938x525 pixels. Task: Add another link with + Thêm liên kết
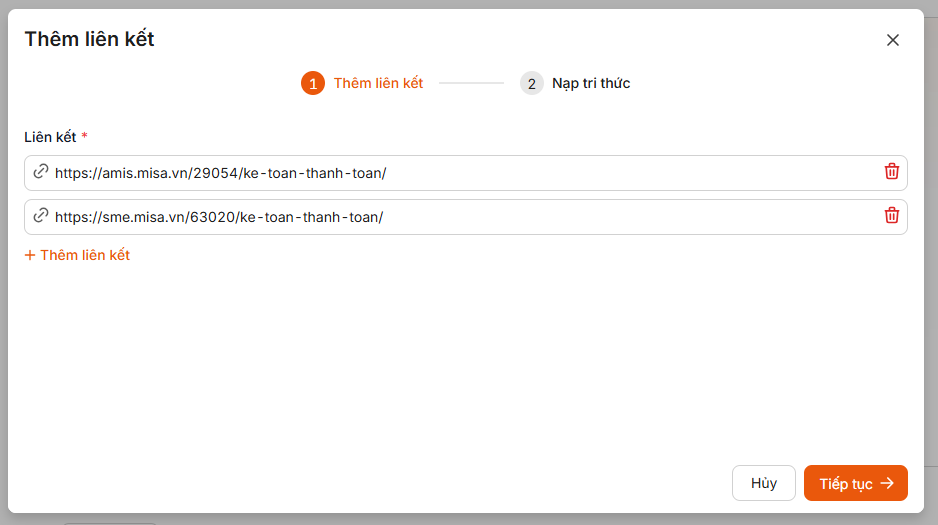coord(77,255)
